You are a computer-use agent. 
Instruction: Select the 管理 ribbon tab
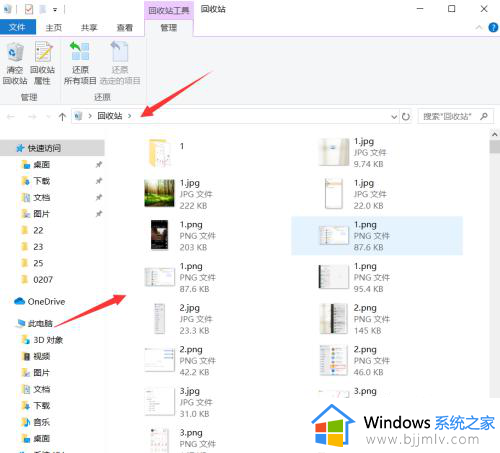169,28
